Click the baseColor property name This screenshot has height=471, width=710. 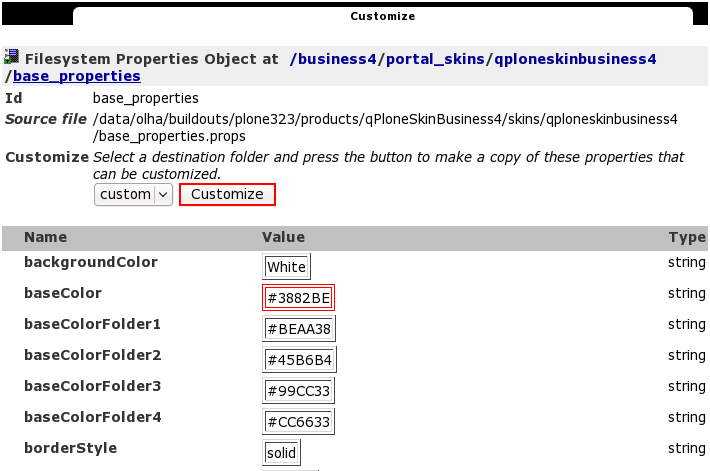point(63,294)
